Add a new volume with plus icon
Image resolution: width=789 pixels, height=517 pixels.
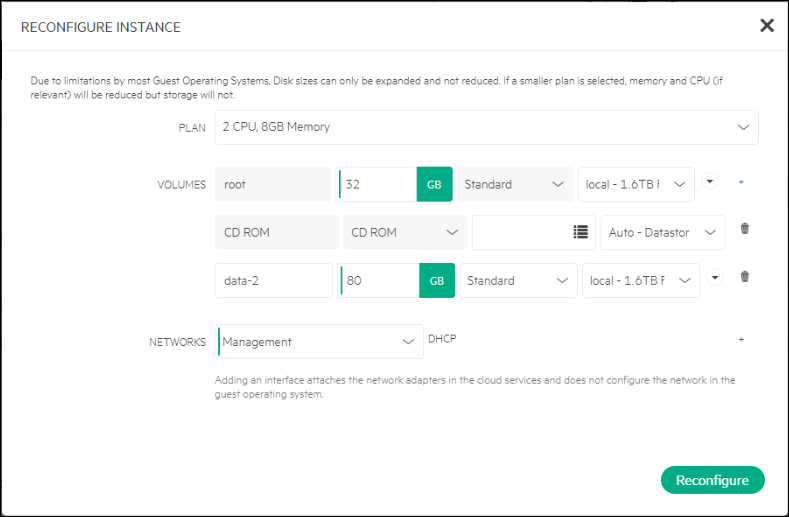coord(741,182)
